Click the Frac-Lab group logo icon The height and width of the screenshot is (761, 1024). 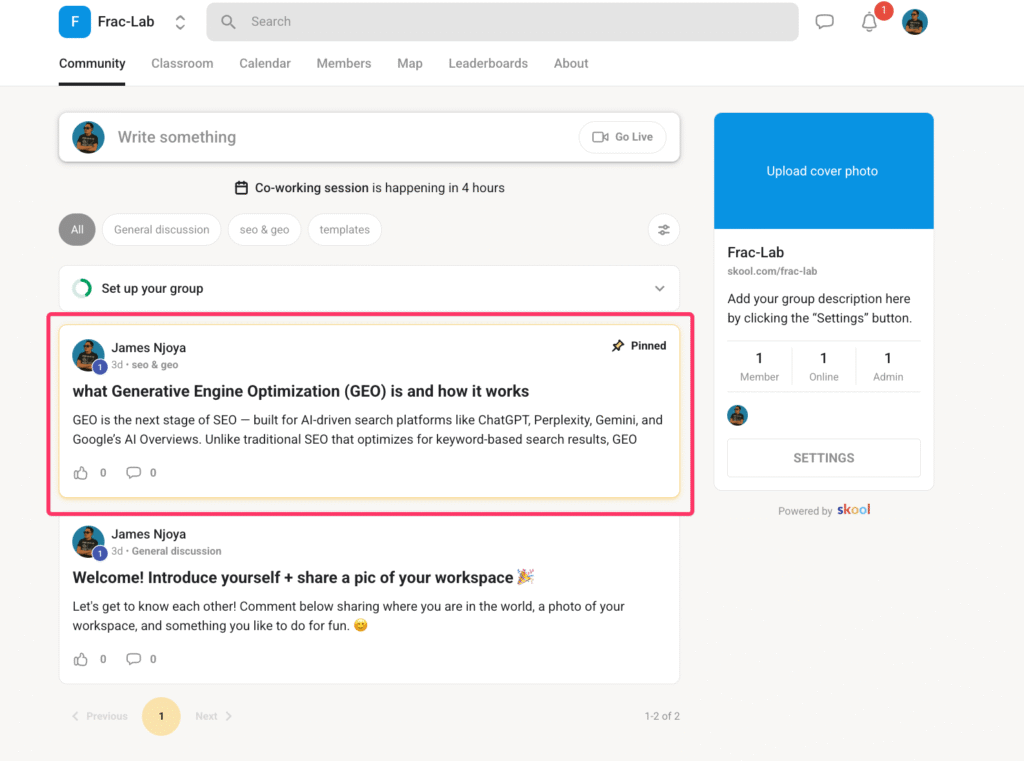pos(75,22)
